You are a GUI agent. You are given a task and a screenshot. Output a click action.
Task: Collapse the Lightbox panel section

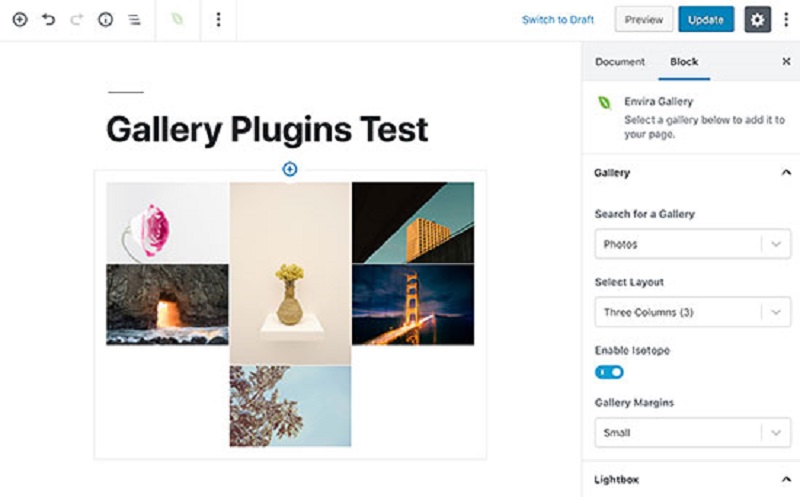click(785, 479)
